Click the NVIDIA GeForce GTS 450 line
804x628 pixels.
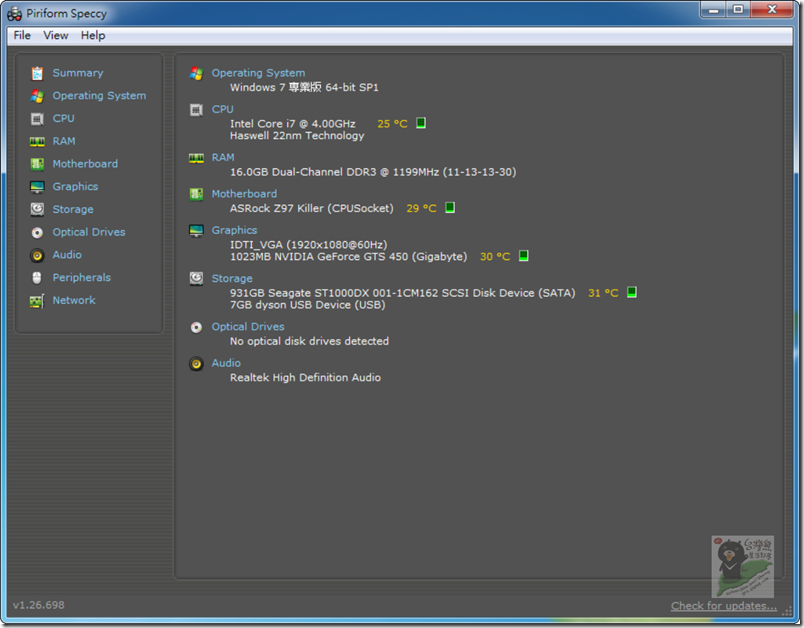tap(349, 256)
